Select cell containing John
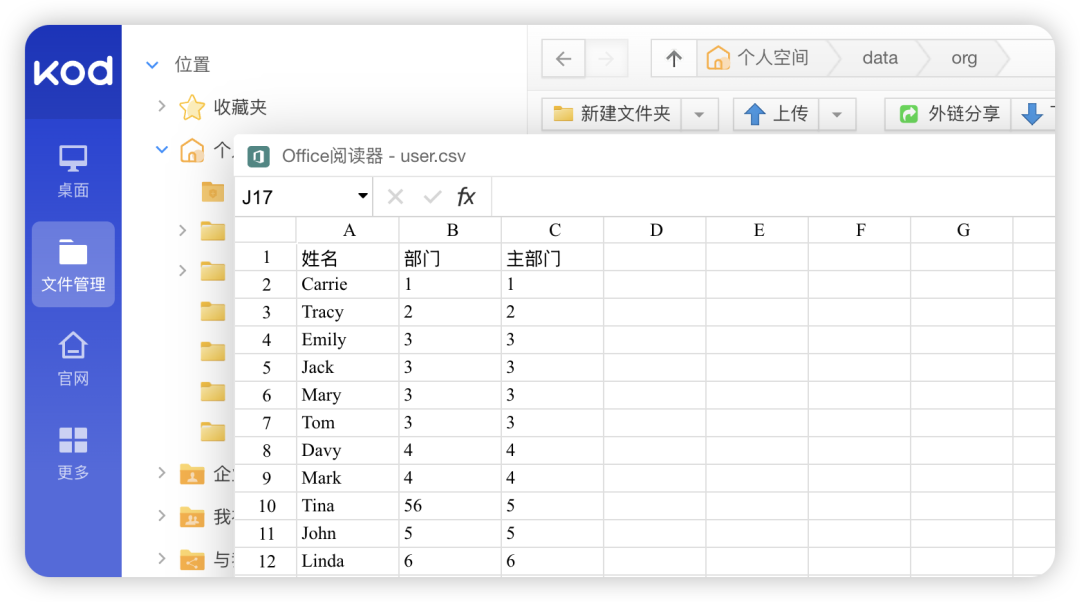 click(348, 534)
